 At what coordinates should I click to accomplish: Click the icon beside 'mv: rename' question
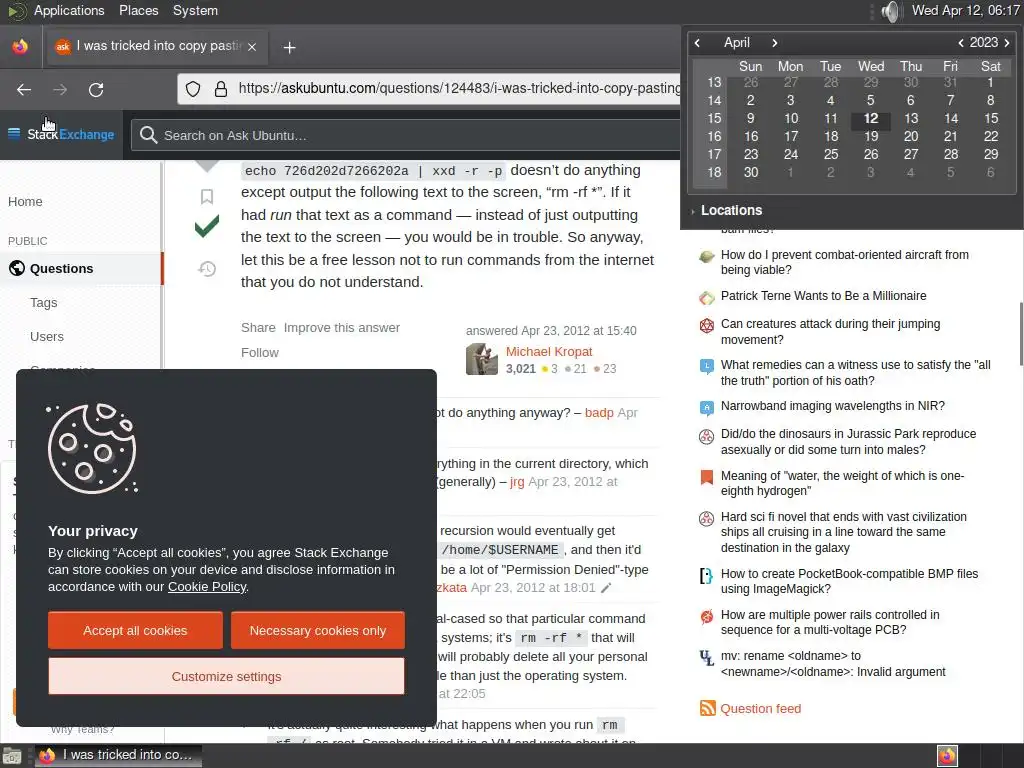[x=707, y=658]
